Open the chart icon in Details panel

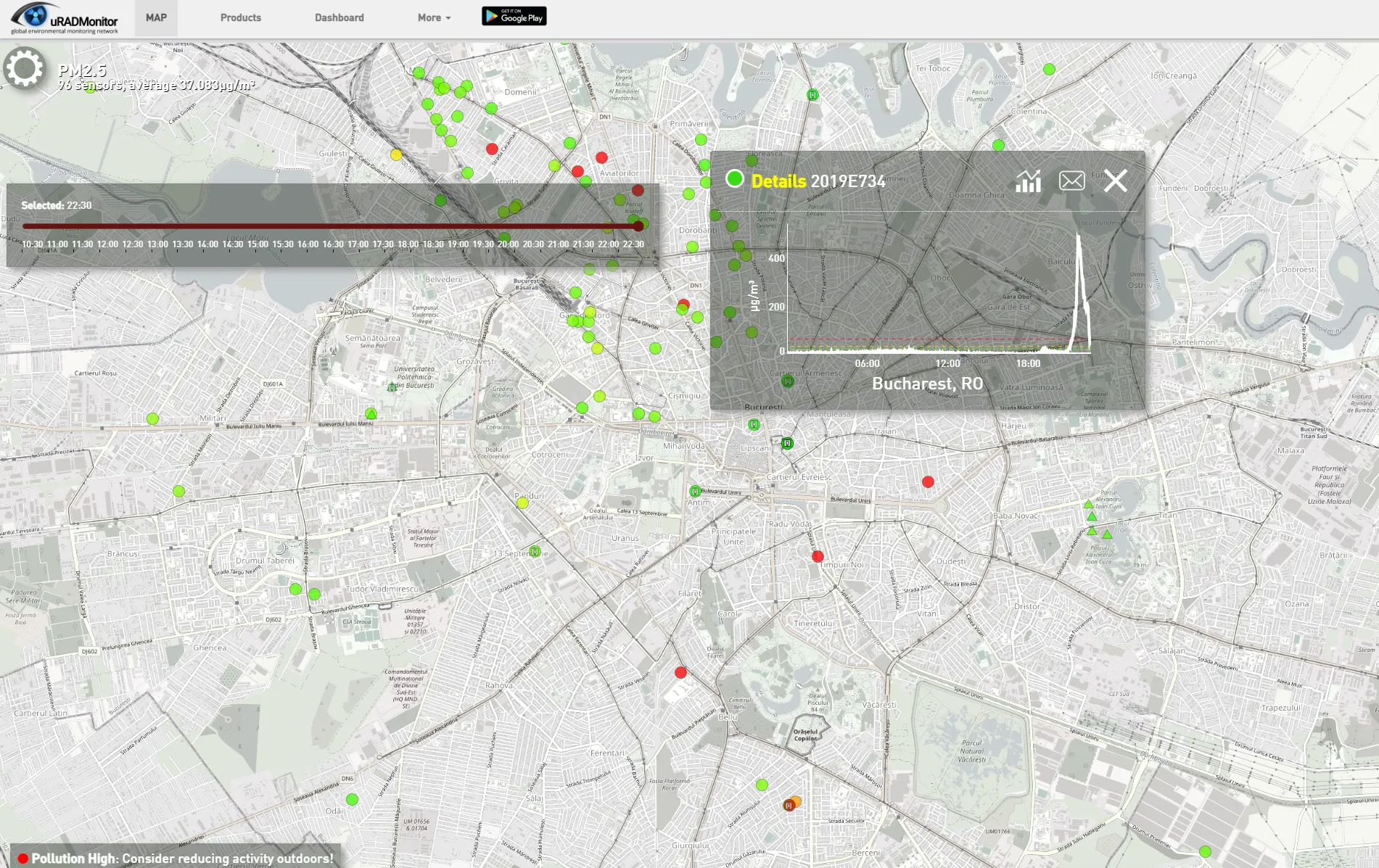pyautogui.click(x=1028, y=181)
